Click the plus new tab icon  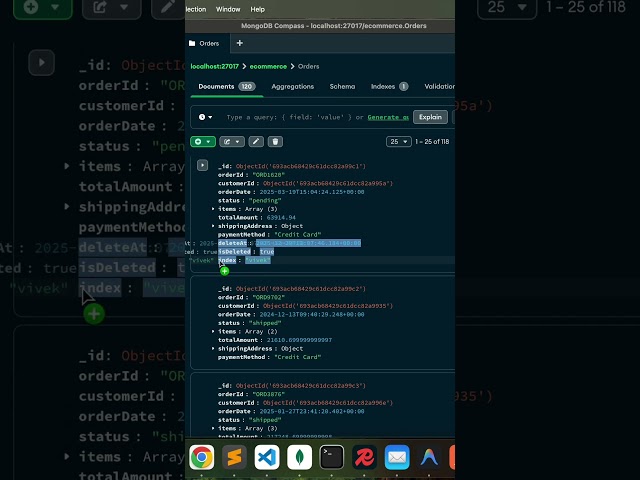(240, 43)
